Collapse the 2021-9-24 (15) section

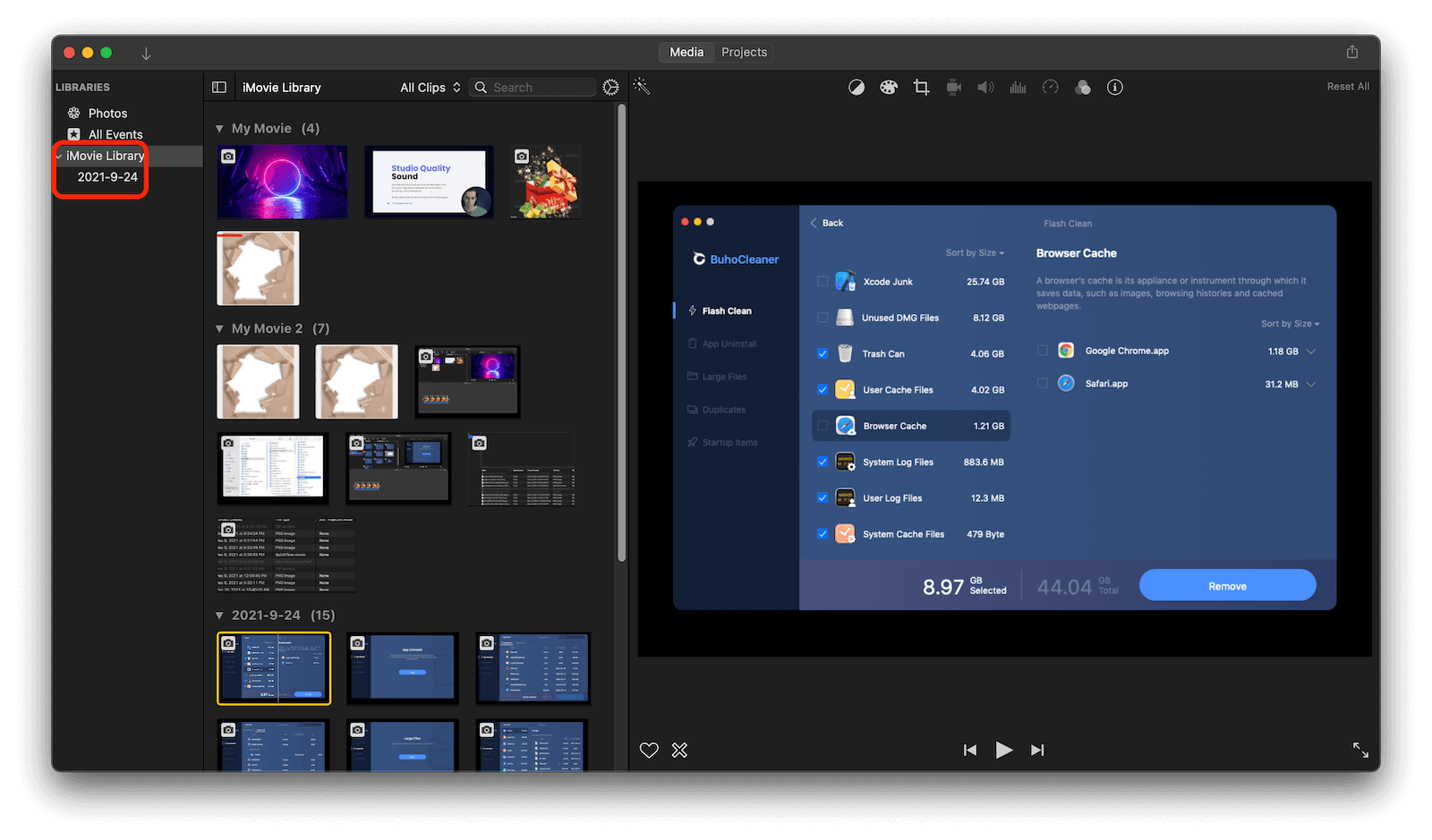tap(219, 615)
